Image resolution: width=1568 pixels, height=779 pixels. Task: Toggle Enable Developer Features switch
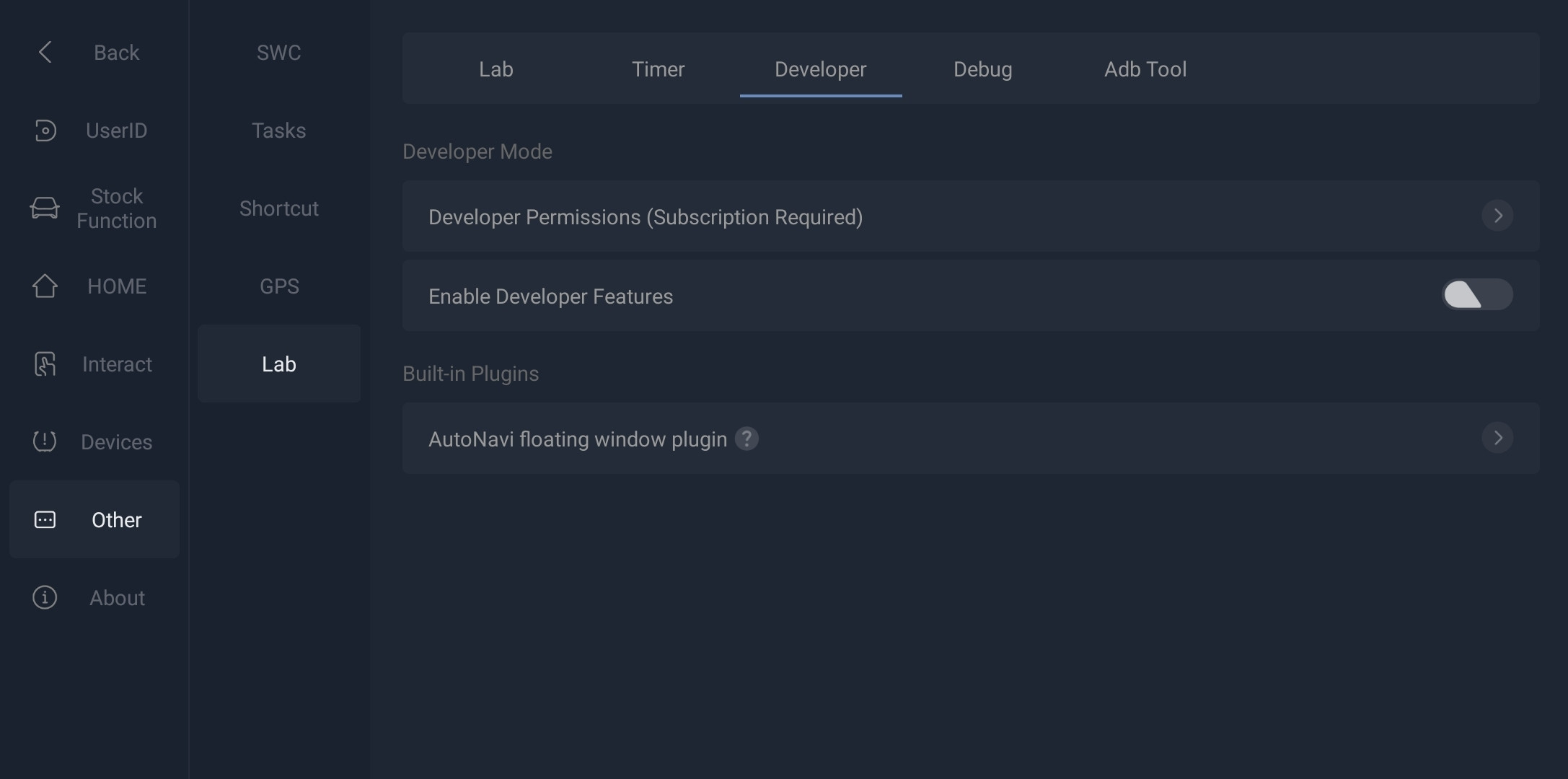pos(1477,294)
